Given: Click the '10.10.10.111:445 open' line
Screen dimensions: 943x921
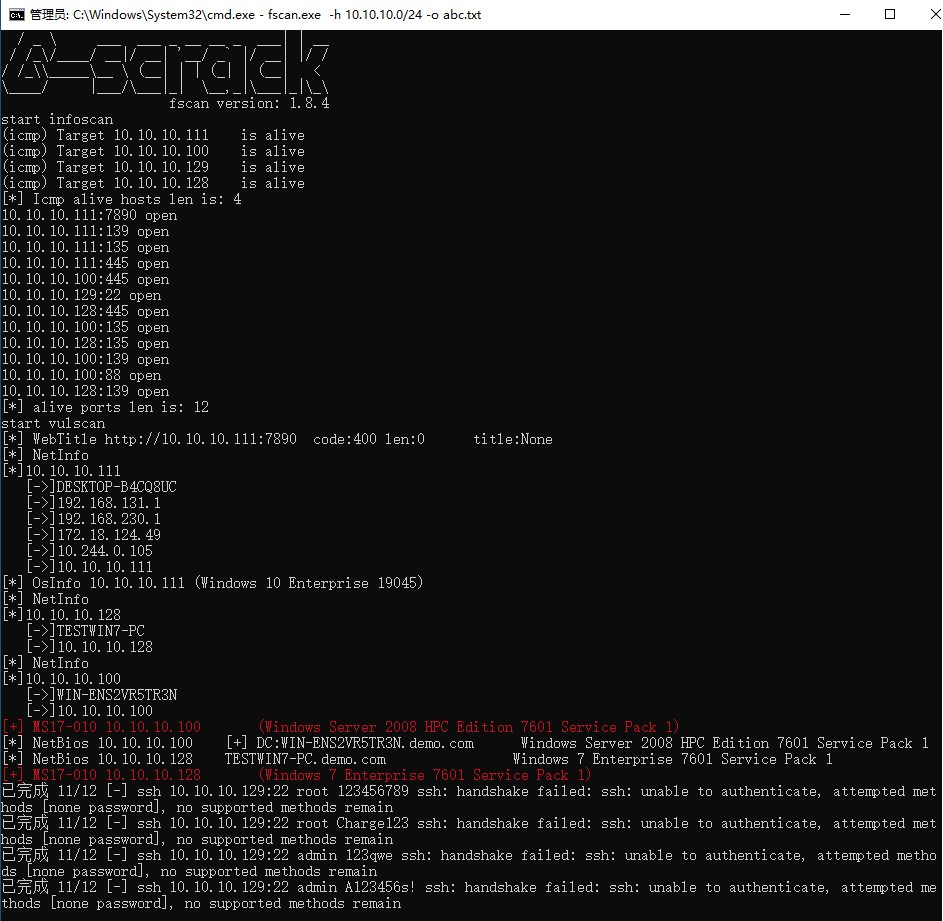Looking at the screenshot, I should (x=85, y=263).
